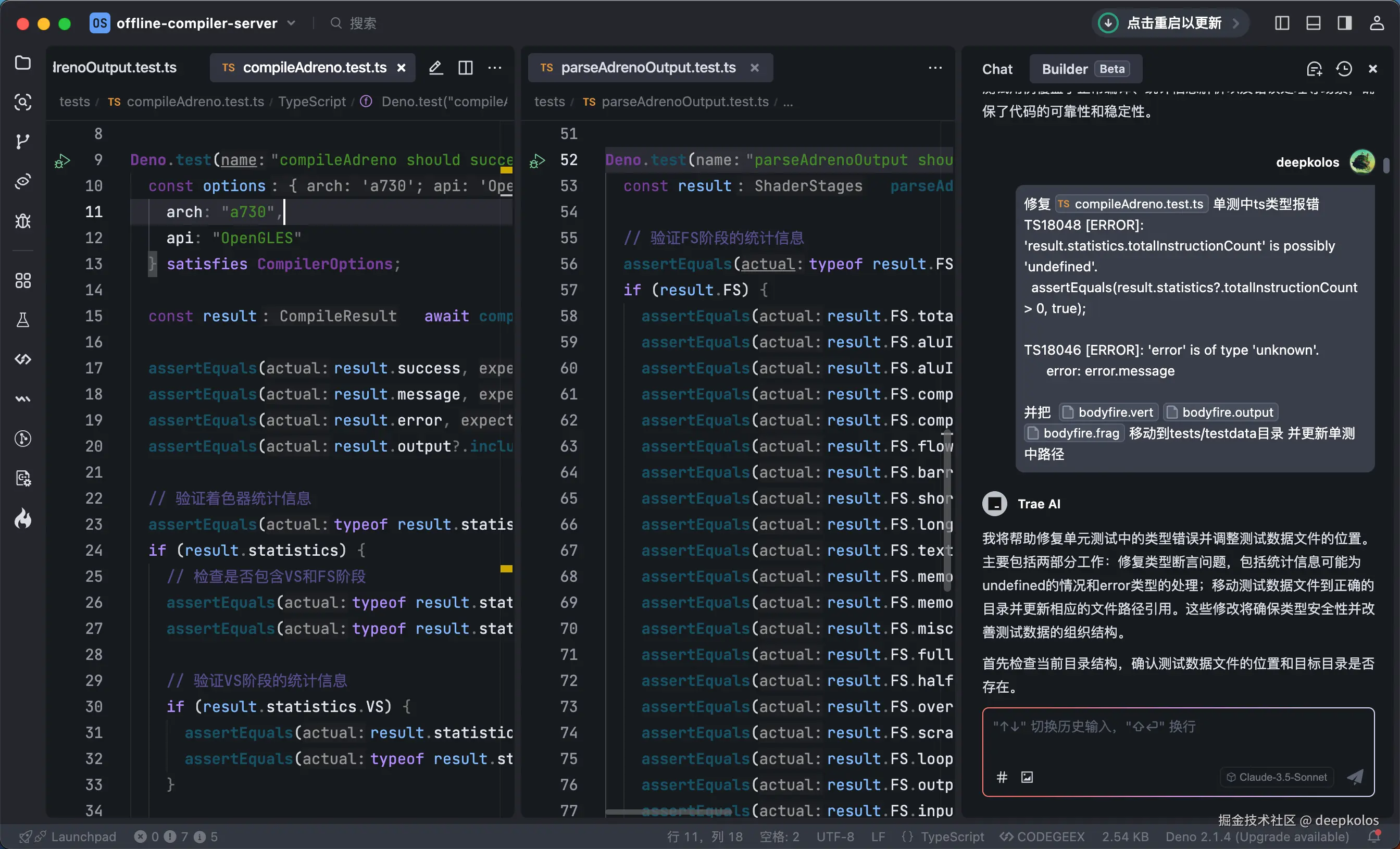The height and width of the screenshot is (849, 1400).
Task: Click the restart to update button
Action: point(1170,23)
